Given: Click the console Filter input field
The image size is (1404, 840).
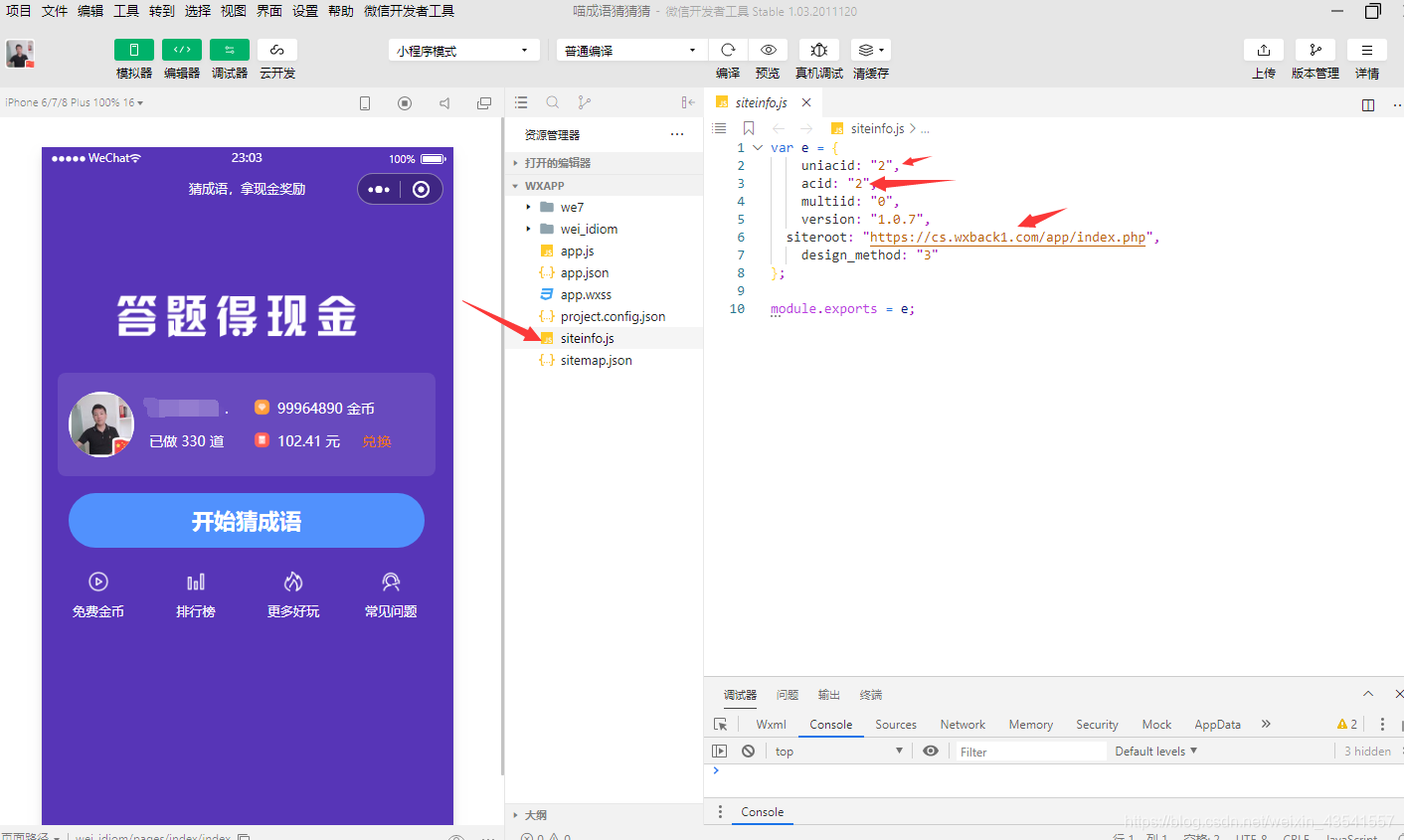Looking at the screenshot, I should coord(1029,751).
